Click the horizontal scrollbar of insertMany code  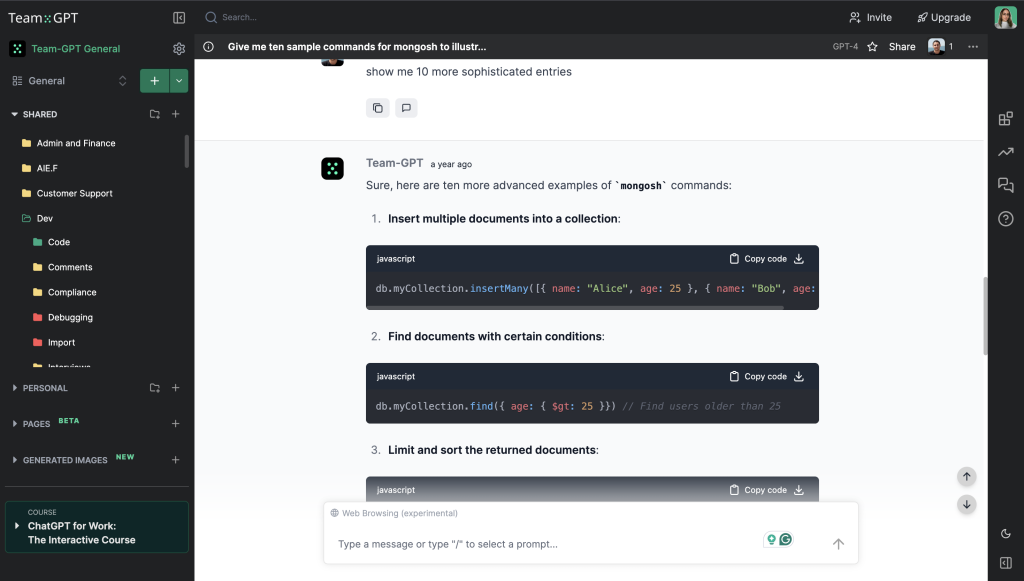coord(575,307)
